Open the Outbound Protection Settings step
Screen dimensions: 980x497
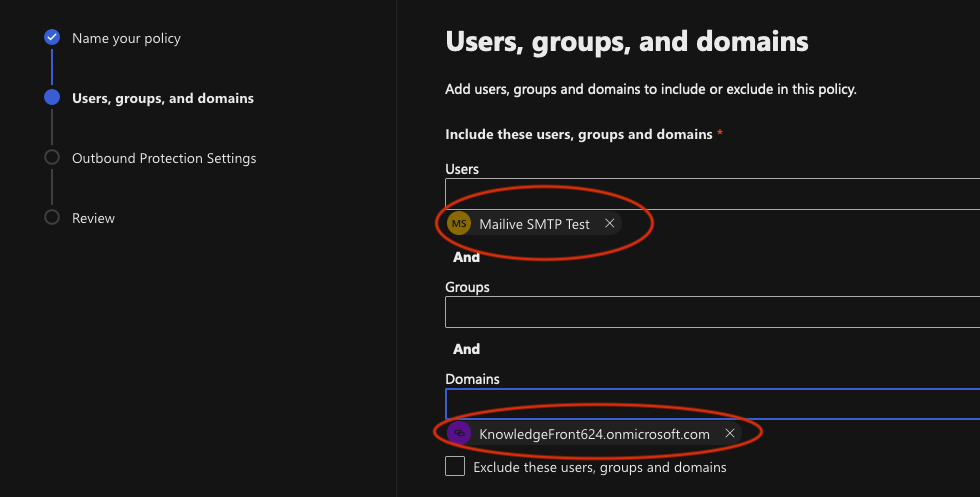click(164, 158)
